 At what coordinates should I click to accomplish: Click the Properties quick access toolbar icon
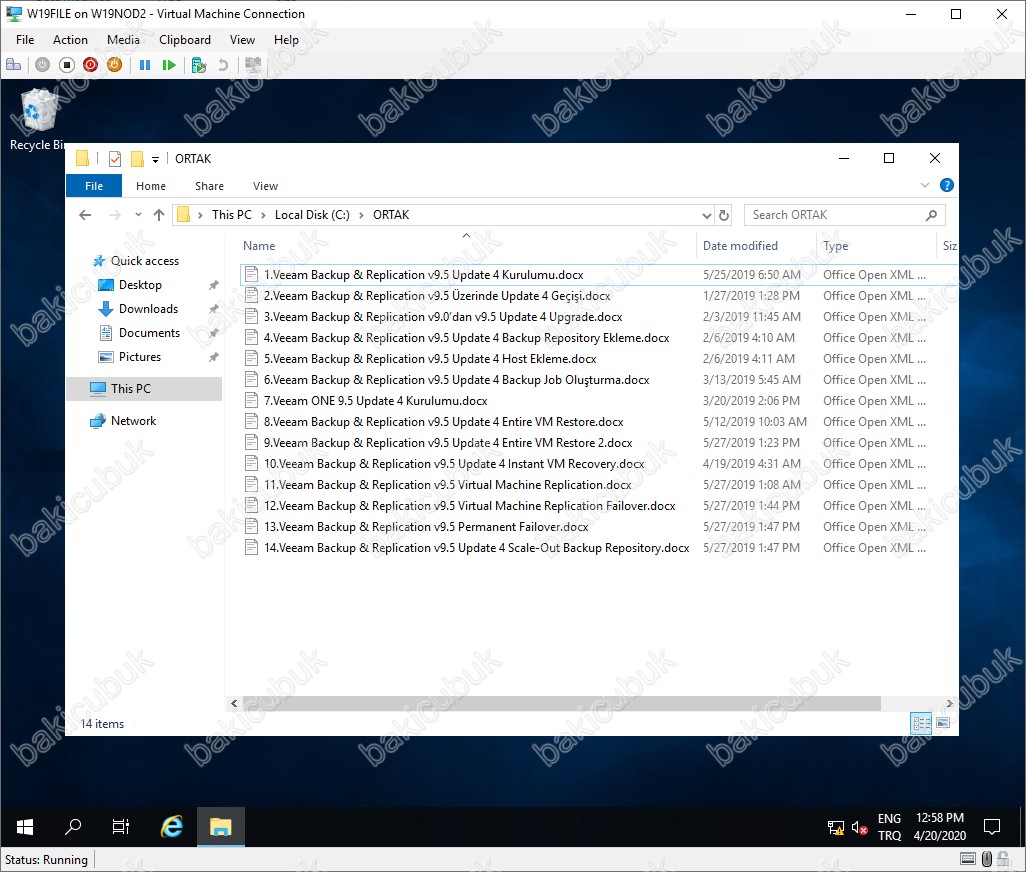pyautogui.click(x=115, y=159)
